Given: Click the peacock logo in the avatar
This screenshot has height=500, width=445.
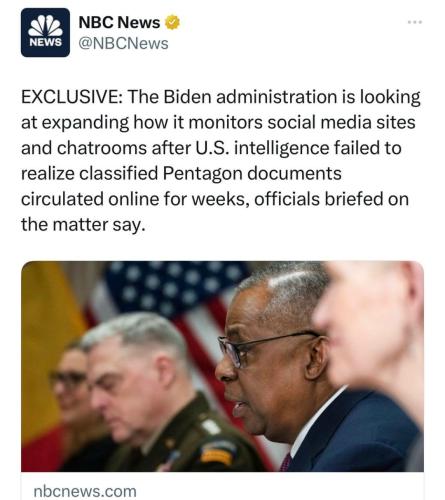Looking at the screenshot, I should [x=45, y=25].
